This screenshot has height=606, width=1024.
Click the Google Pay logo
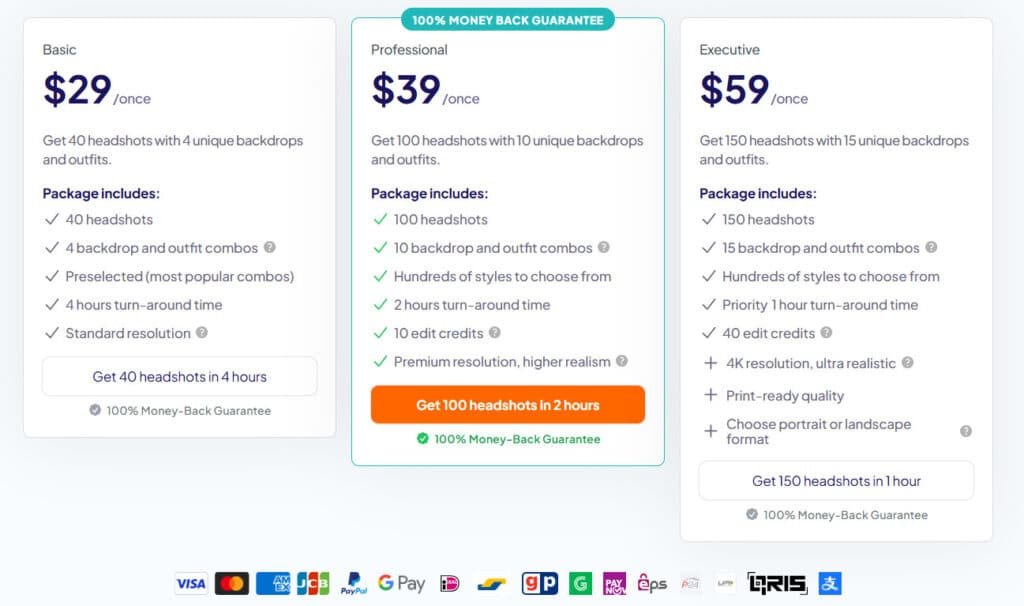(401, 583)
